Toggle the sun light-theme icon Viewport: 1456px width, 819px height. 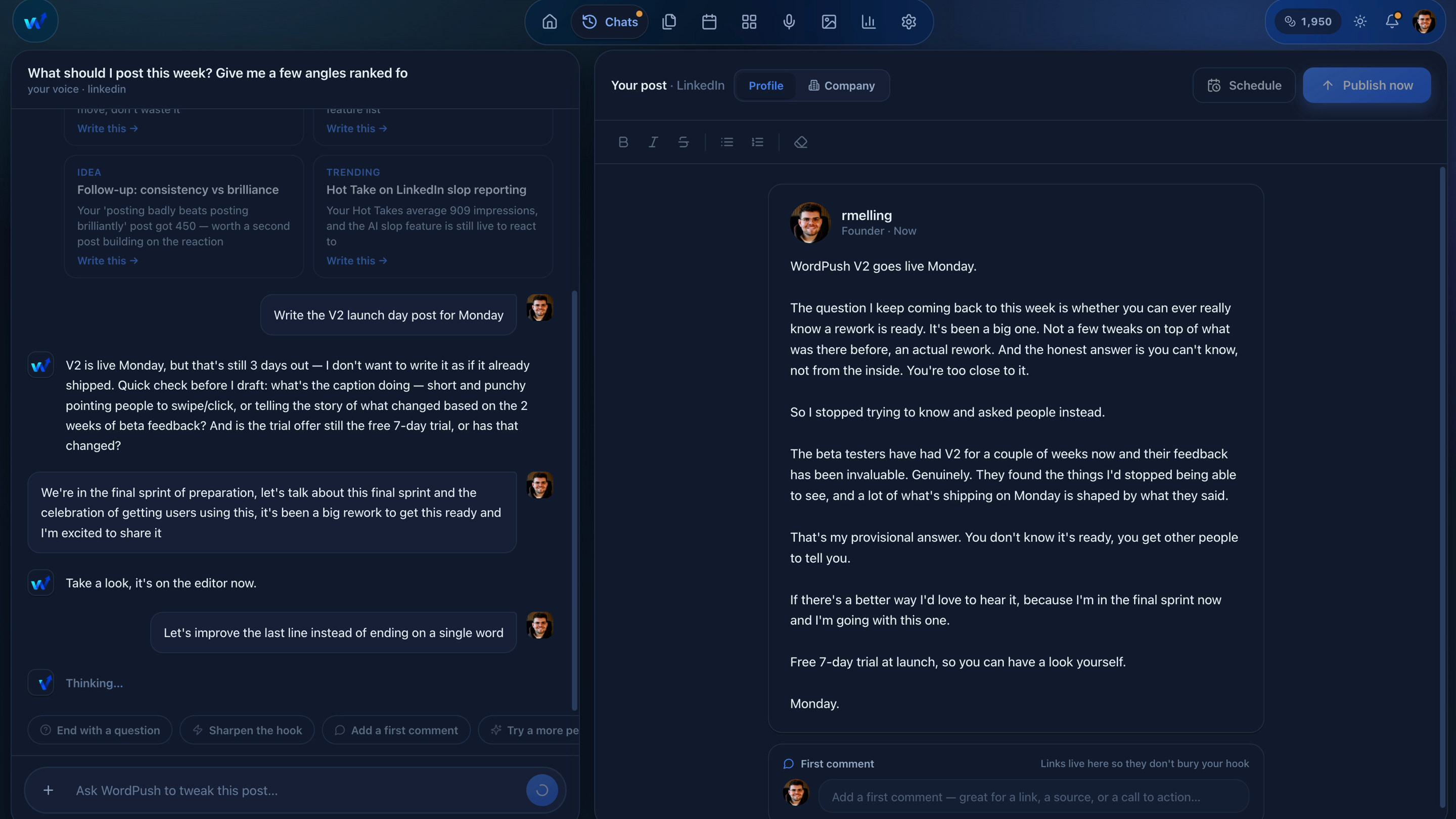1360,21
